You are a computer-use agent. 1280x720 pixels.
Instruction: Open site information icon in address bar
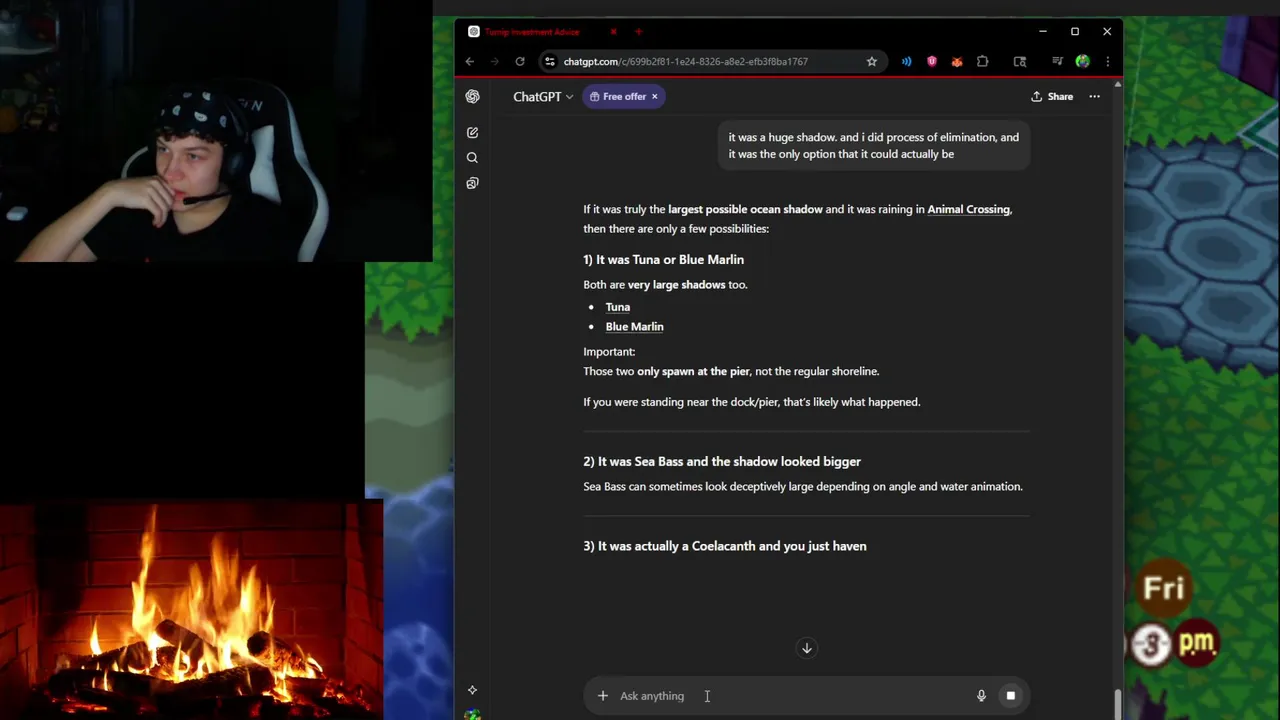click(549, 61)
